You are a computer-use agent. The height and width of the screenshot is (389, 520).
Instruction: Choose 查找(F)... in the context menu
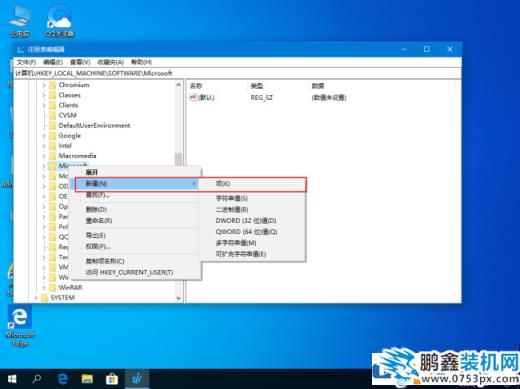pos(98,195)
